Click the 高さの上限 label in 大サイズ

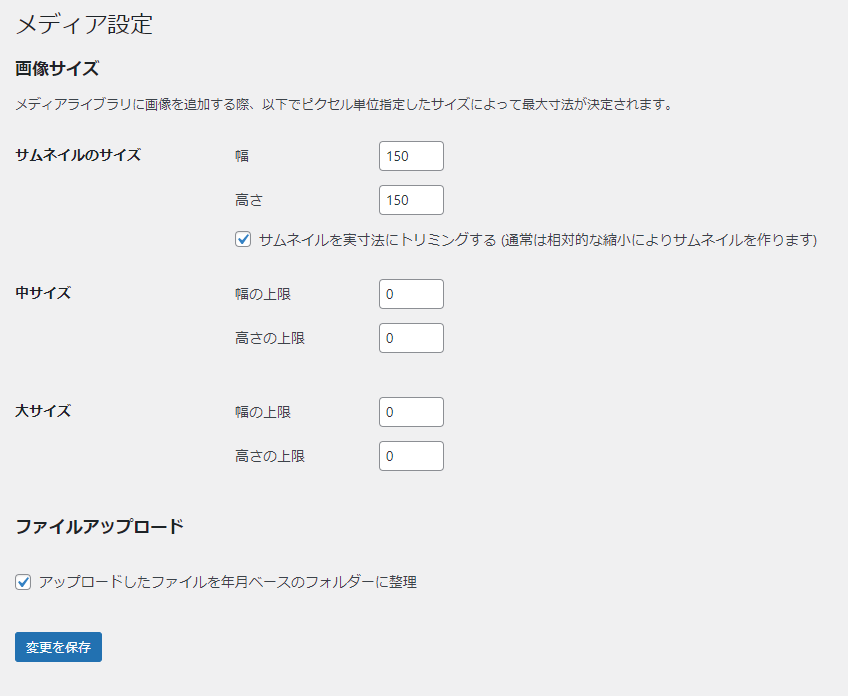[270, 456]
